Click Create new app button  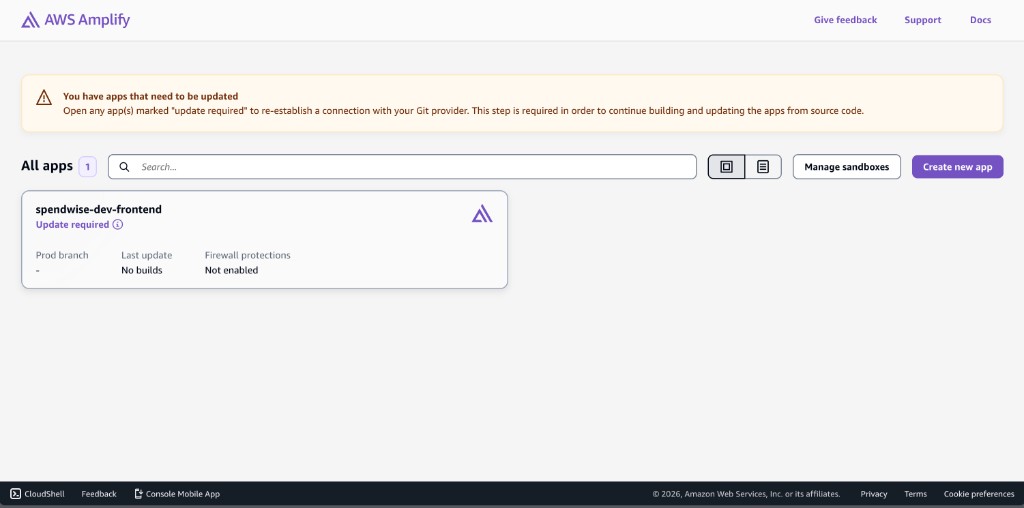957,167
